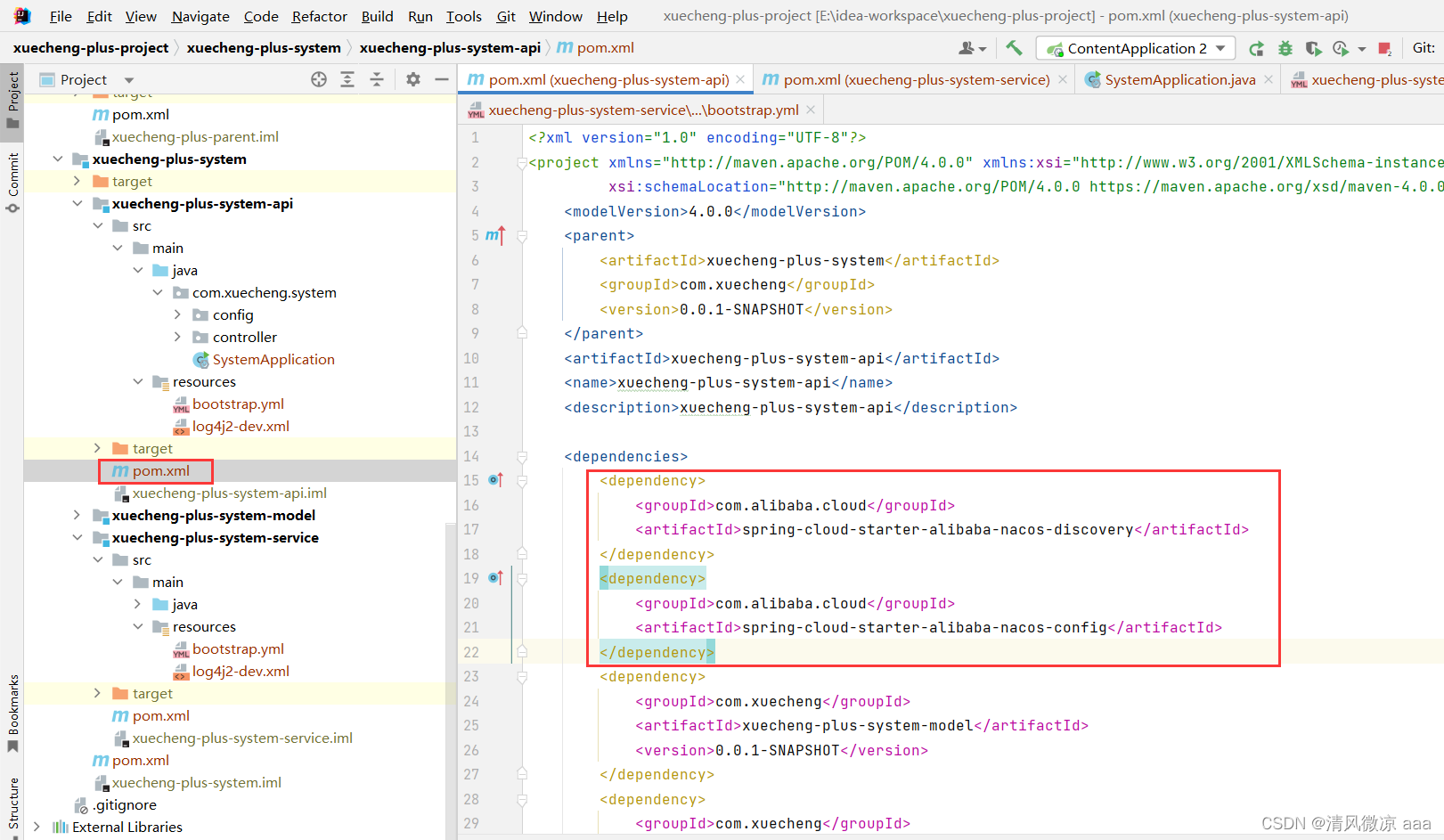1444x840 pixels.
Task: Open the Bookmarks tool window
Action: [12, 714]
